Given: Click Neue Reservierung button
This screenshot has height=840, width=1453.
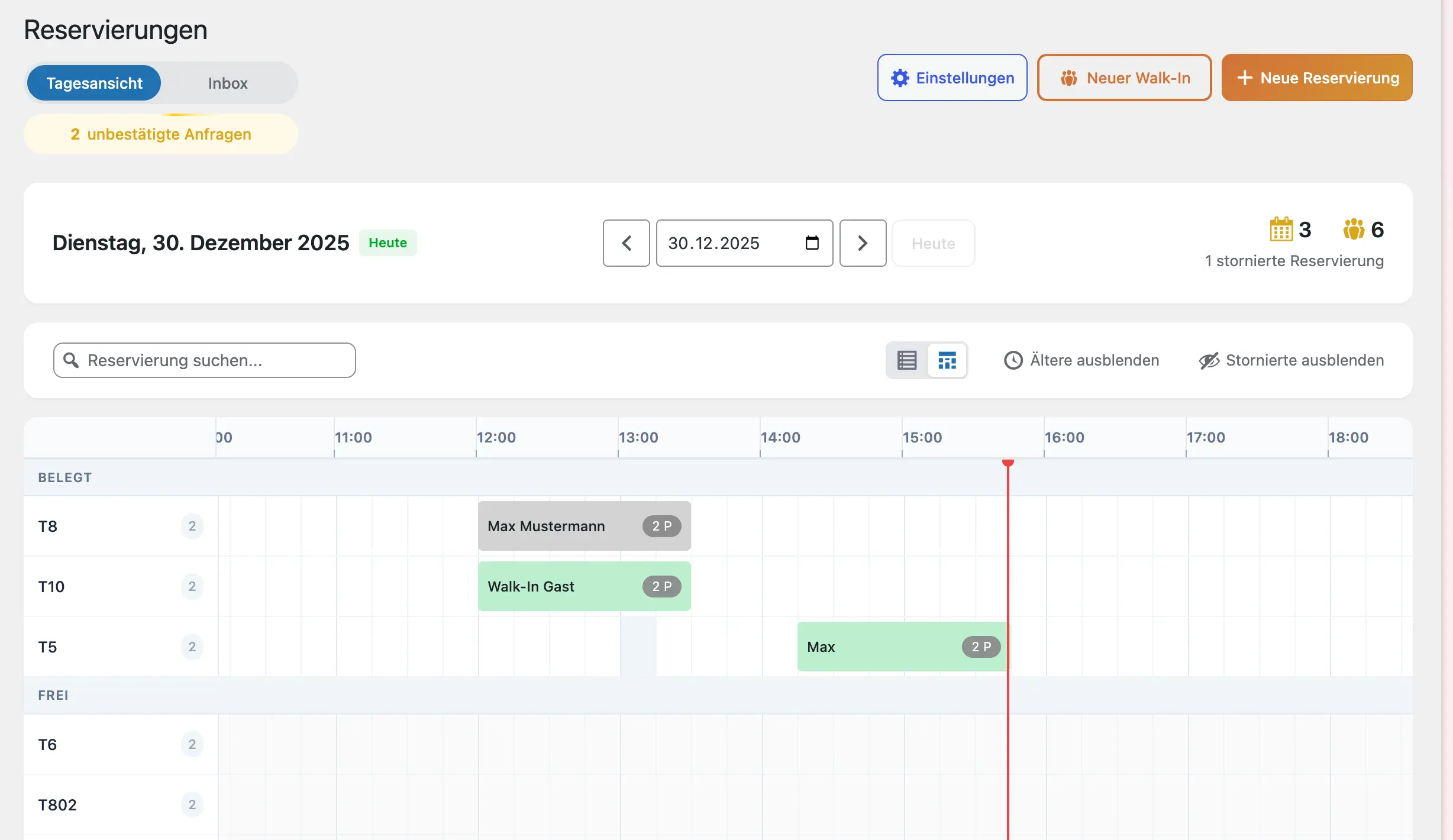Looking at the screenshot, I should pyautogui.click(x=1317, y=78).
